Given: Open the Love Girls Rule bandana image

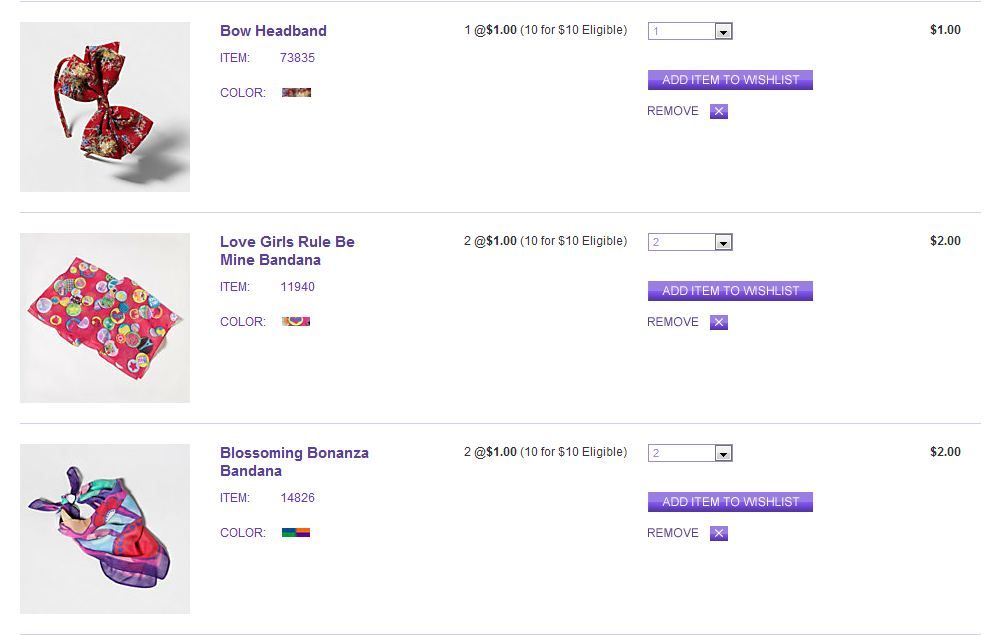Looking at the screenshot, I should coord(105,318).
